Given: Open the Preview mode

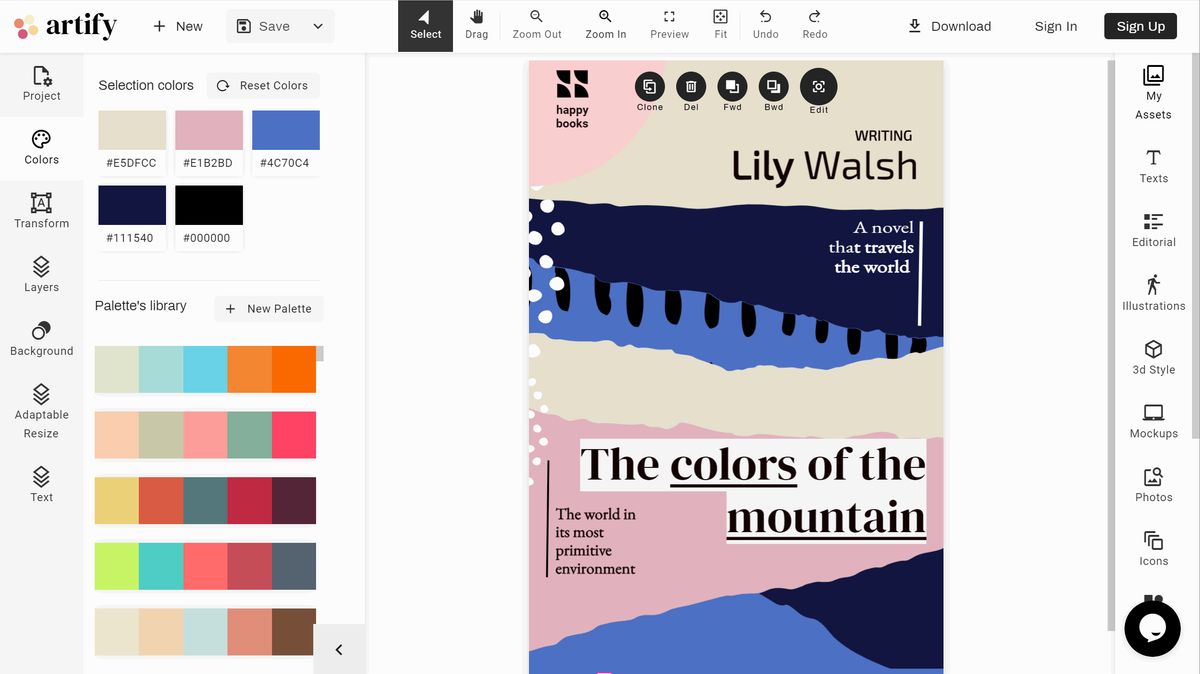Looking at the screenshot, I should [x=669, y=25].
